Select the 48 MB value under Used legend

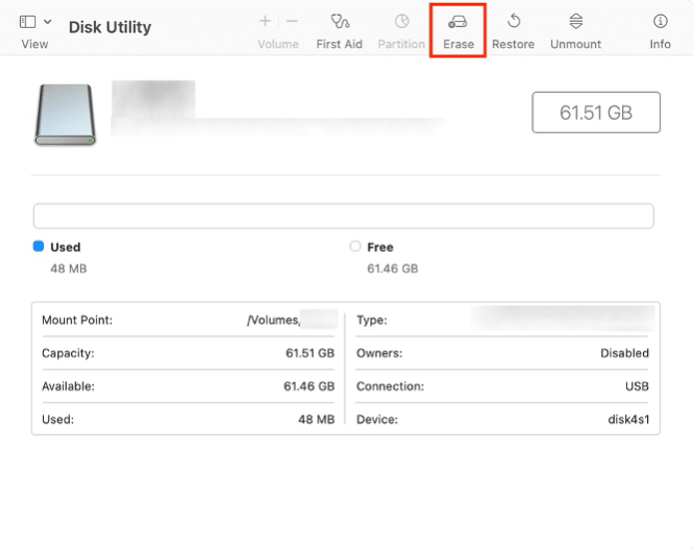coord(69,269)
